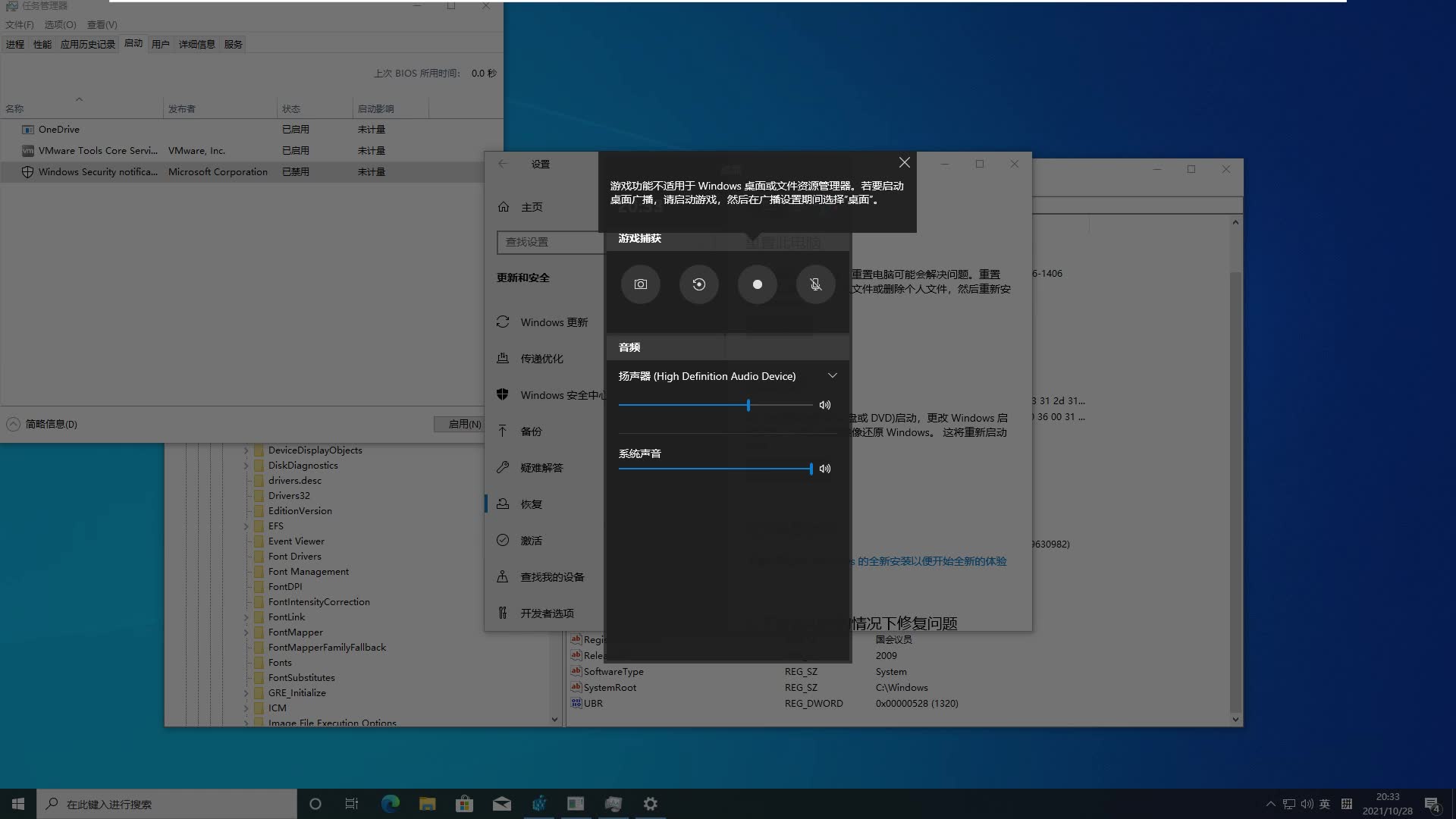The width and height of the screenshot is (1456, 819).
Task: Expand DiskDiagnostics registry key
Action: click(246, 466)
